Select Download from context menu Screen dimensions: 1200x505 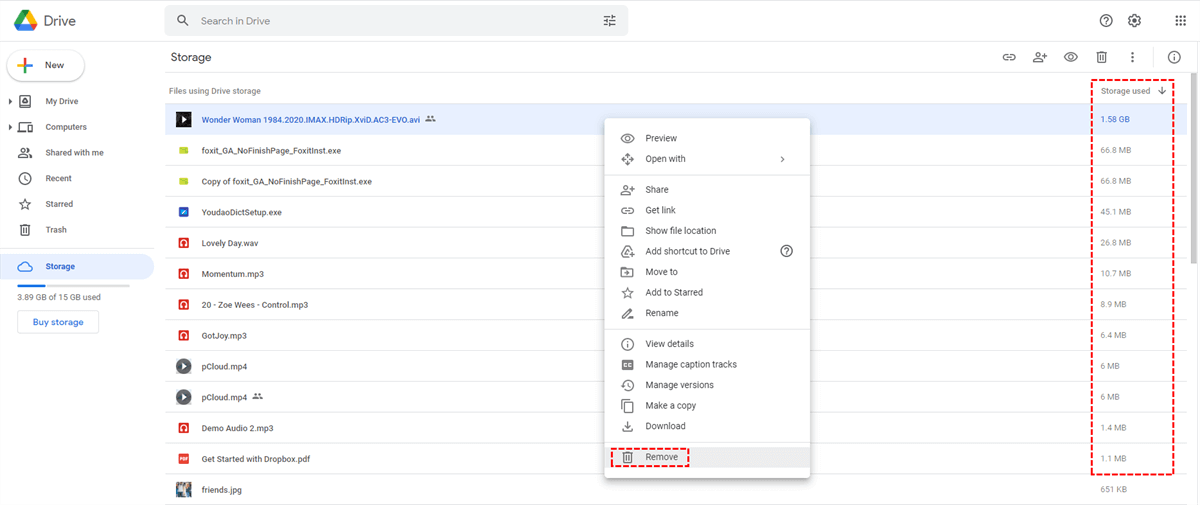coord(707,426)
